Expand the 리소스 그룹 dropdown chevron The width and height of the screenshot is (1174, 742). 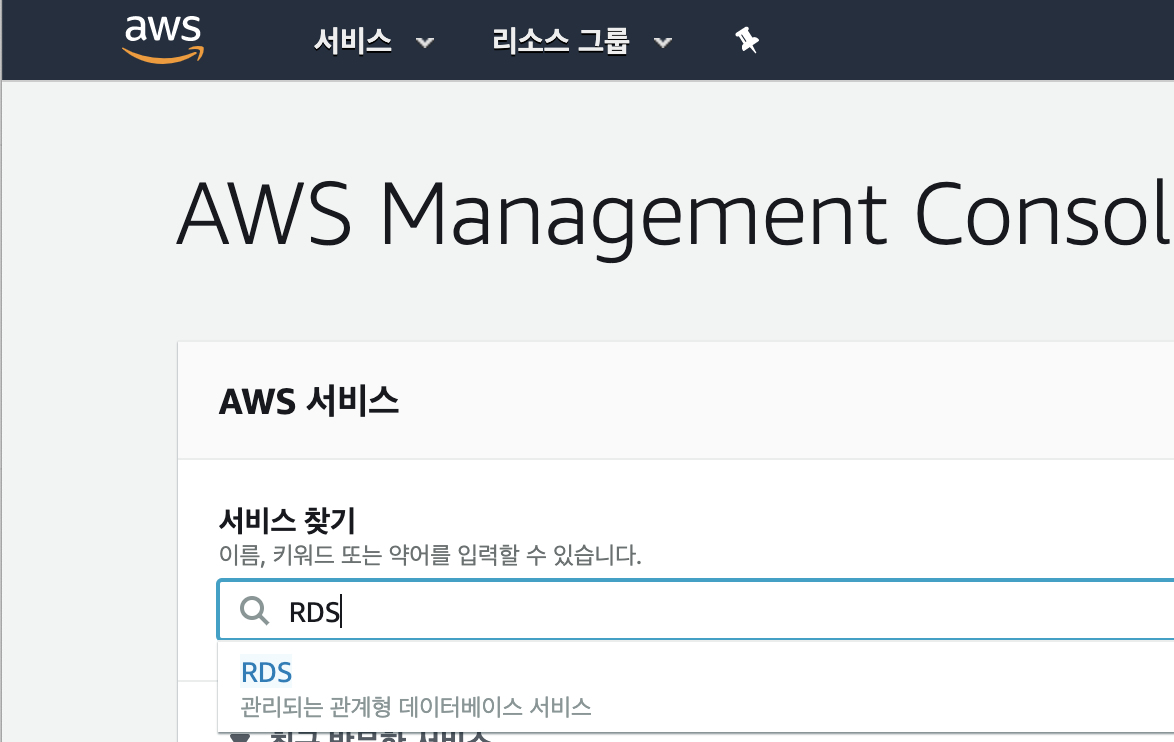point(663,43)
